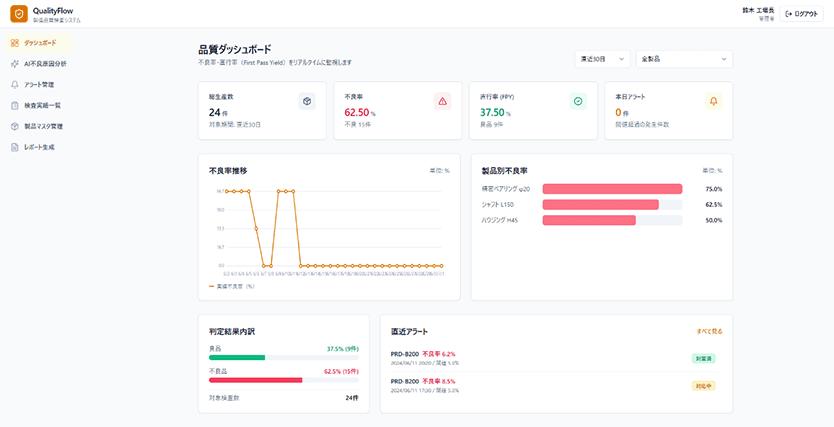The width and height of the screenshot is (834, 427).
Task: Go to アラート管理 page
Action: (38, 85)
